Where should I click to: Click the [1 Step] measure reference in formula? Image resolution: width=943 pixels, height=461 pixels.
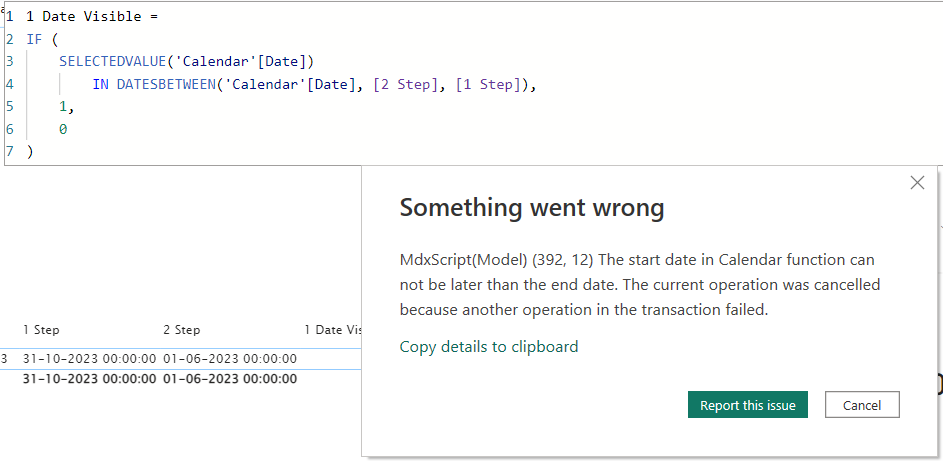pyautogui.click(x=488, y=85)
